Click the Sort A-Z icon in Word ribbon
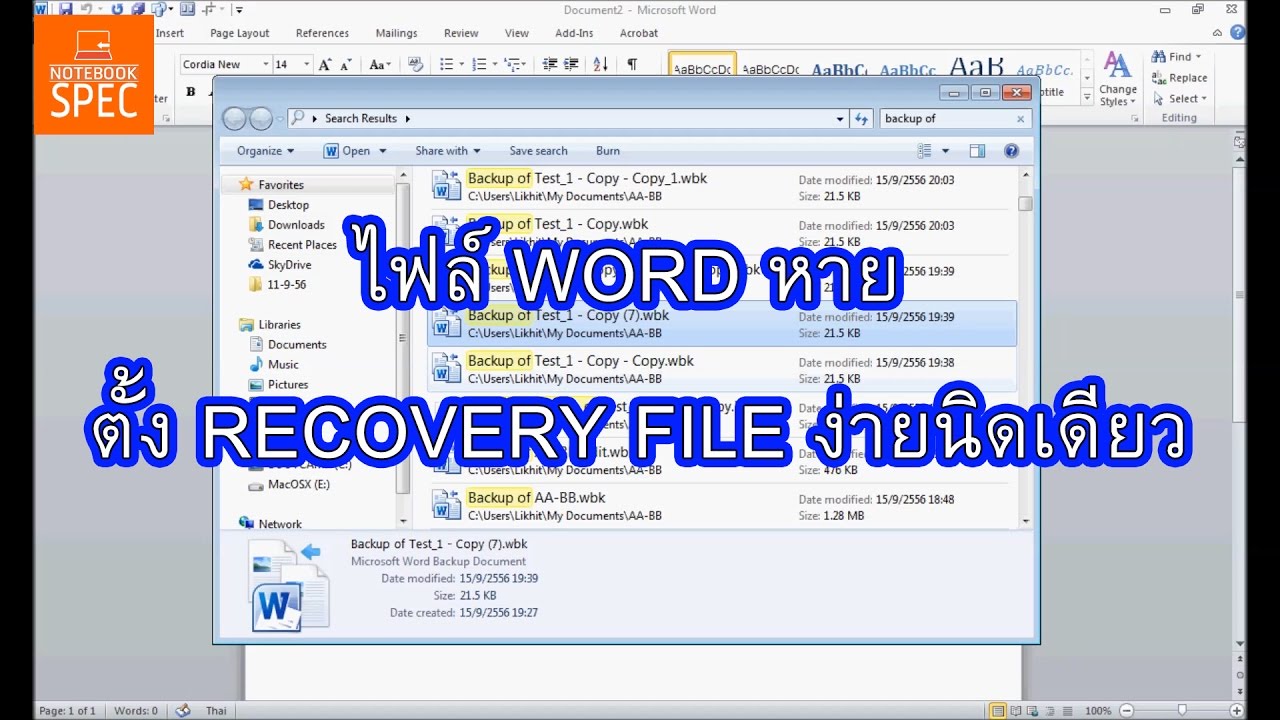 [x=600, y=64]
